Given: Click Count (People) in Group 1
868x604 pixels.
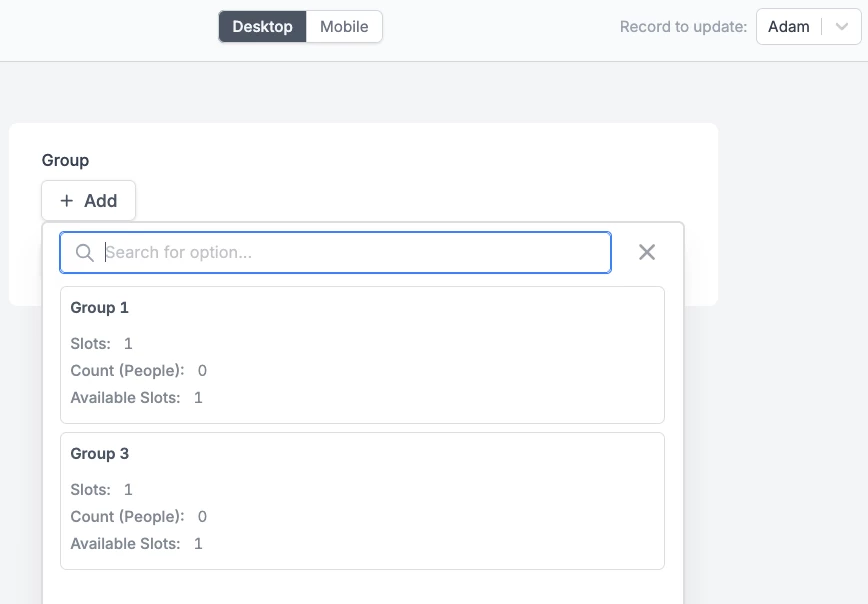Looking at the screenshot, I should pos(127,370).
